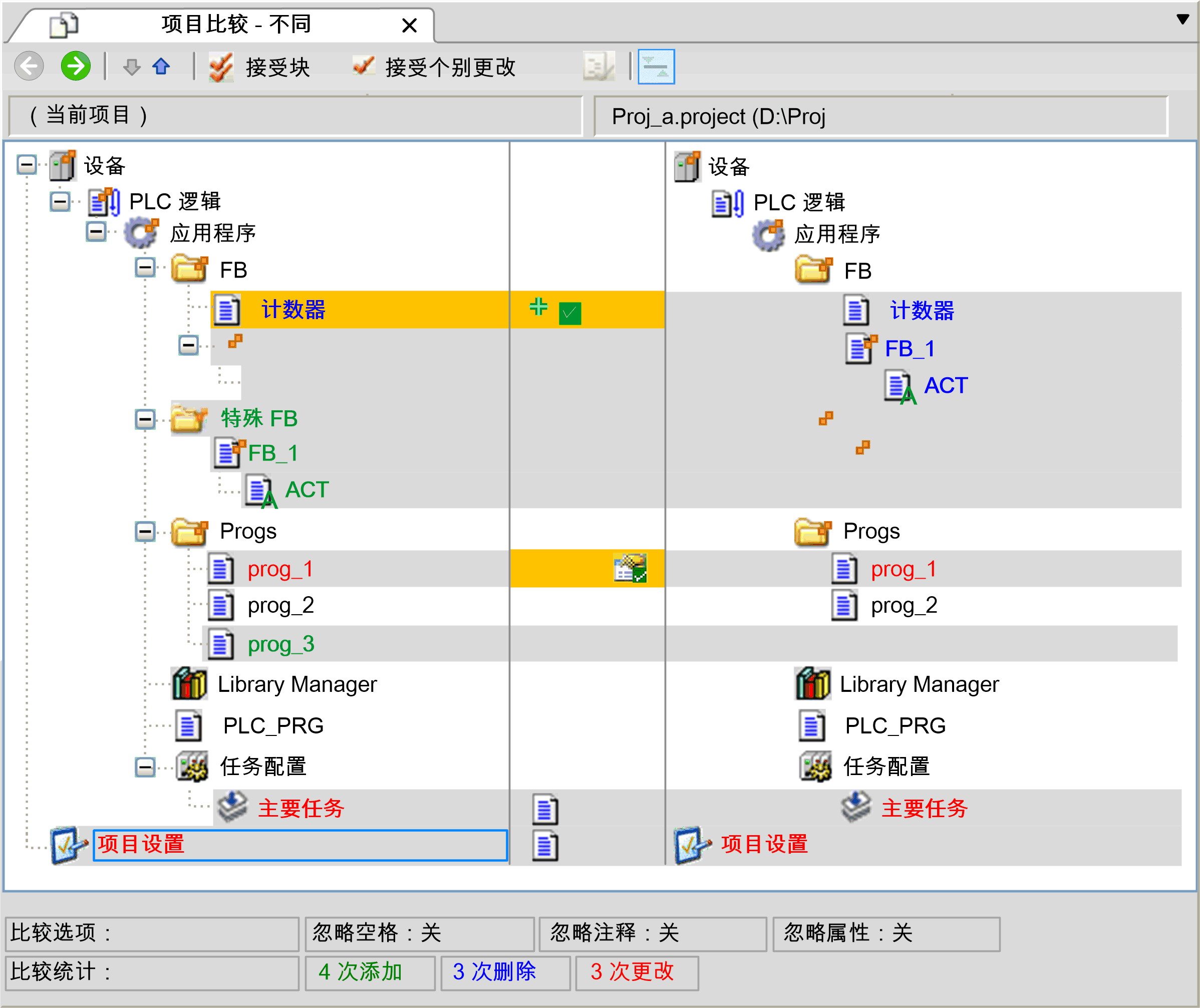Select 计数器 in the left tree
Image resolution: width=1200 pixels, height=1008 pixels.
point(293,309)
